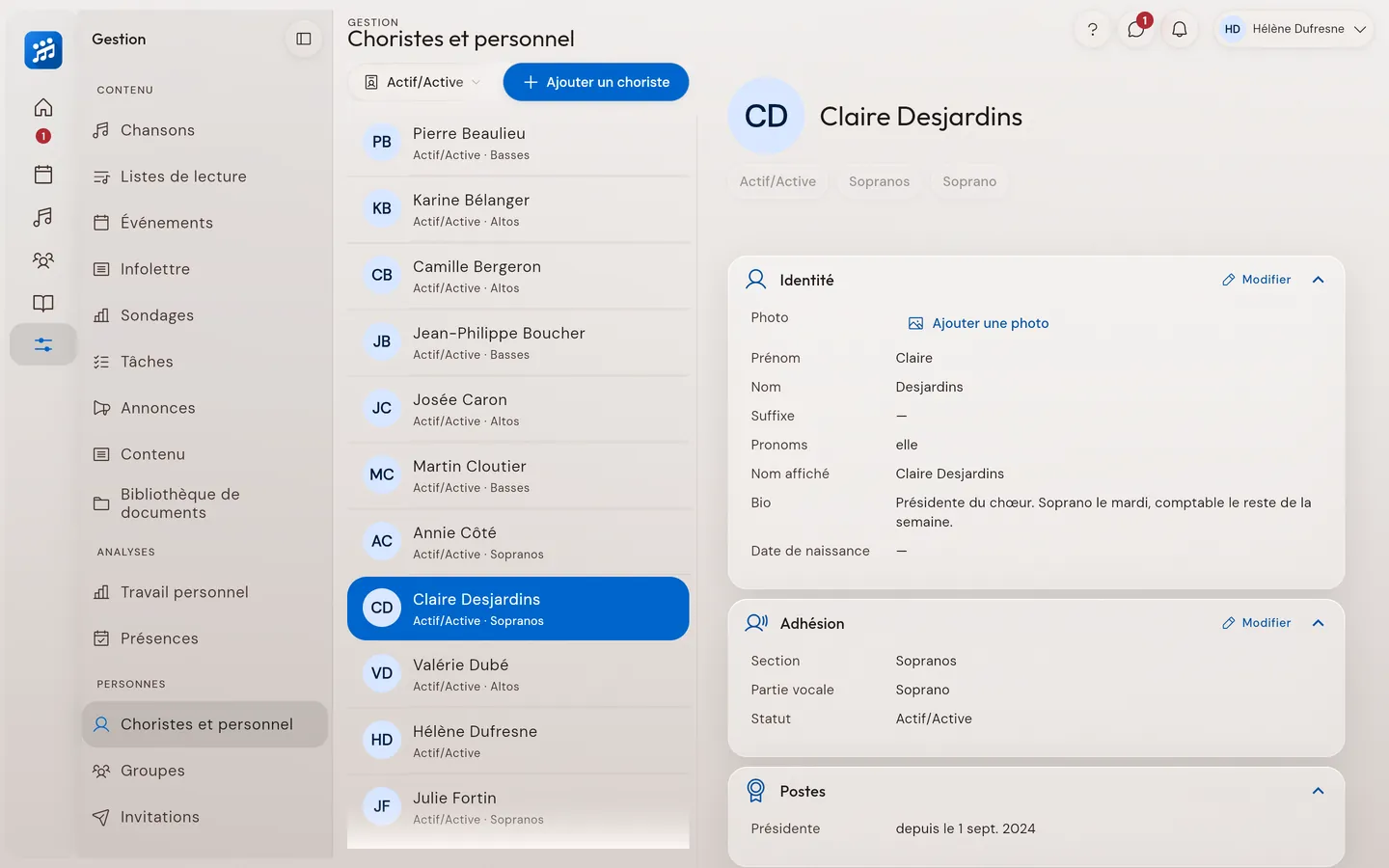The height and width of the screenshot is (868, 1389).
Task: Open Invitations in the sidebar
Action: [205, 817]
